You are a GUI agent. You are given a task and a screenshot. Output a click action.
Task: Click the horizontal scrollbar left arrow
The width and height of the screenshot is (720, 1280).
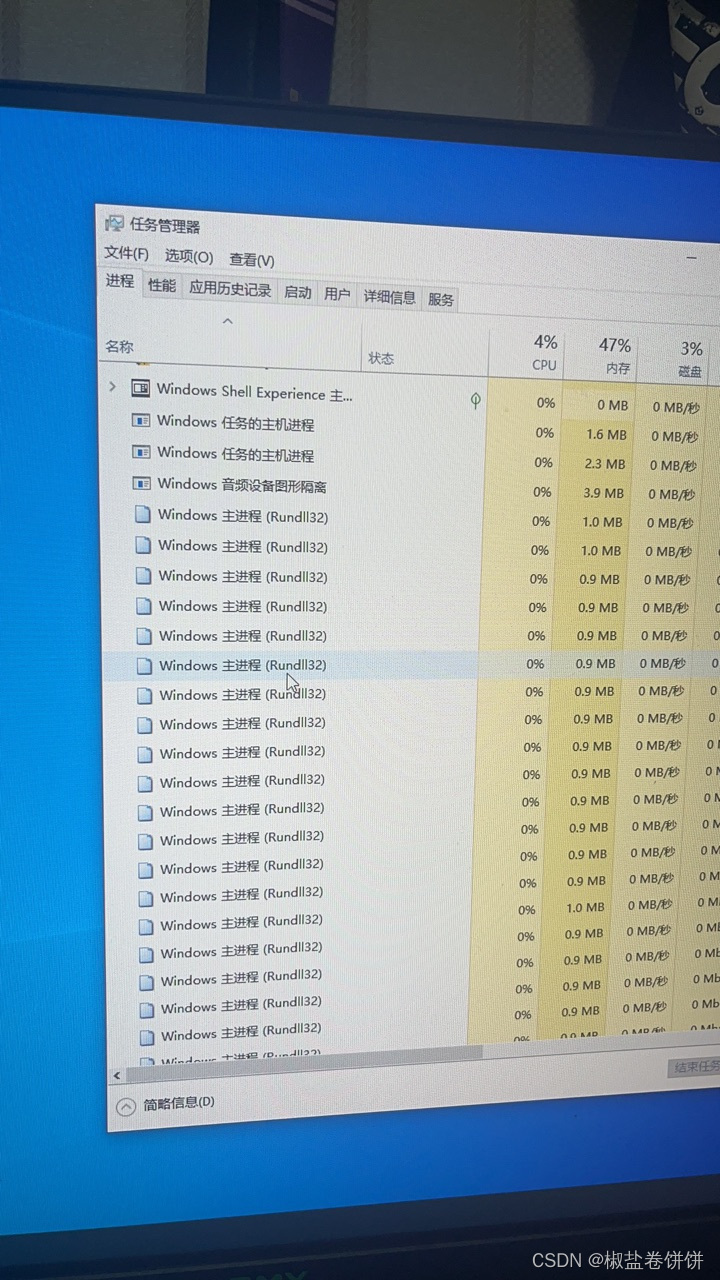(x=117, y=1077)
